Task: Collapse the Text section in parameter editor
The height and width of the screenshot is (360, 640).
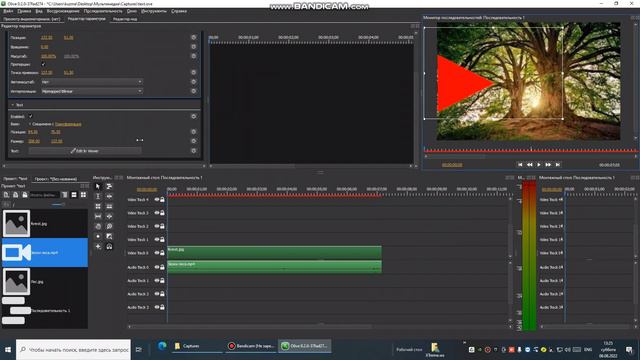Action: (13, 105)
